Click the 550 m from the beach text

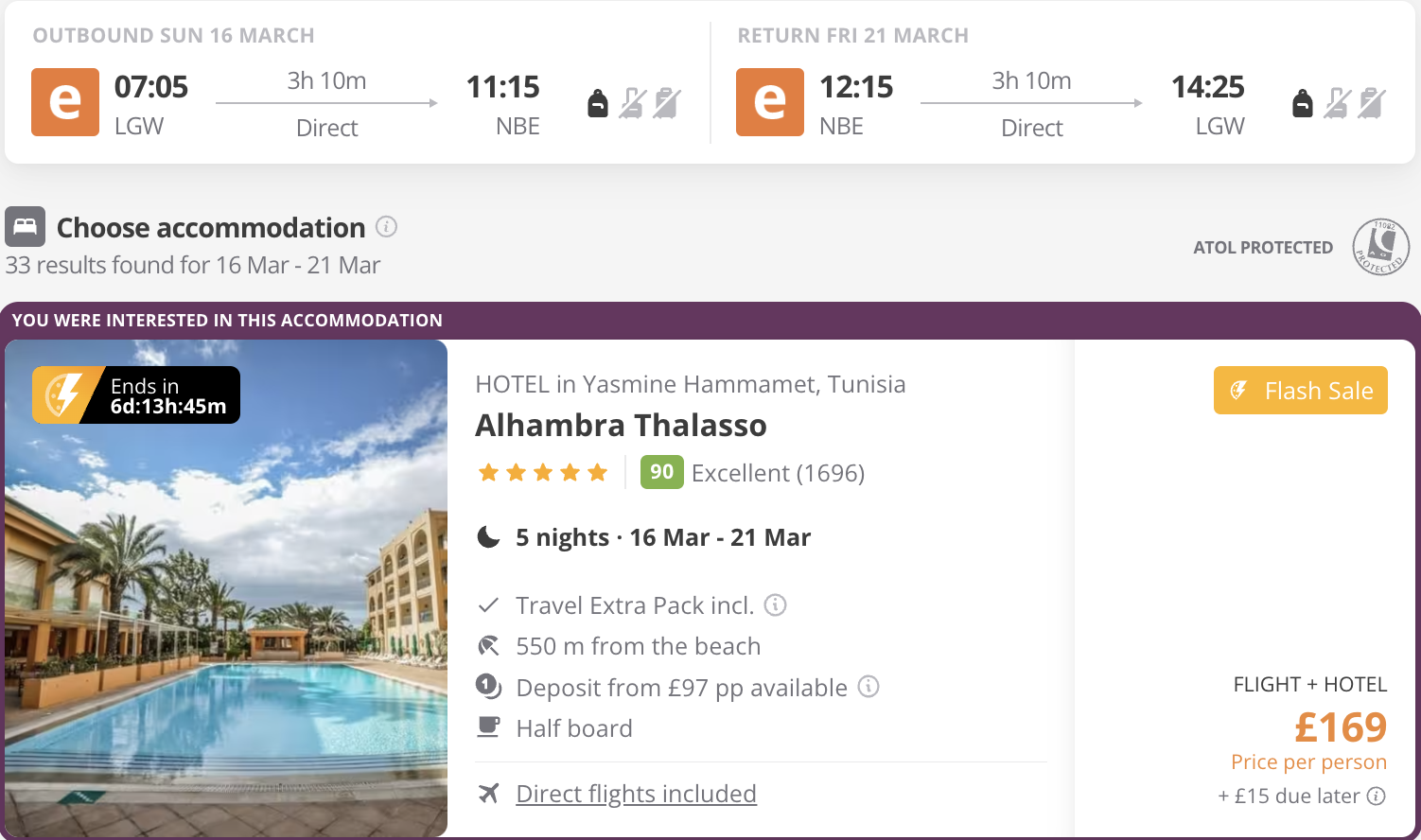[x=639, y=646]
